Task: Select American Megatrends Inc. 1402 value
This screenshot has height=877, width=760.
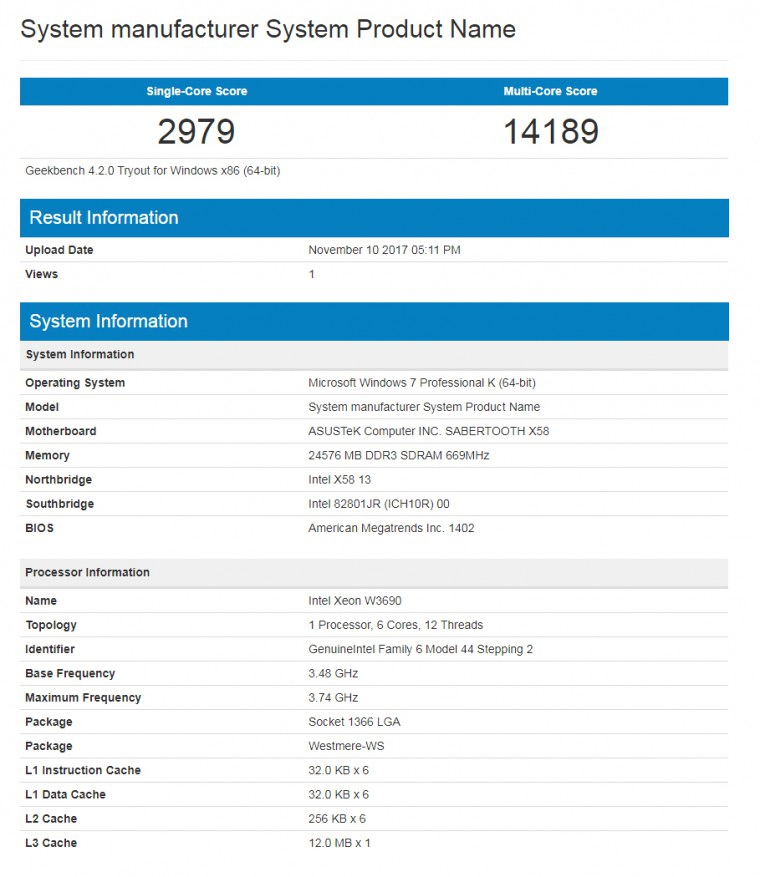Action: (391, 528)
